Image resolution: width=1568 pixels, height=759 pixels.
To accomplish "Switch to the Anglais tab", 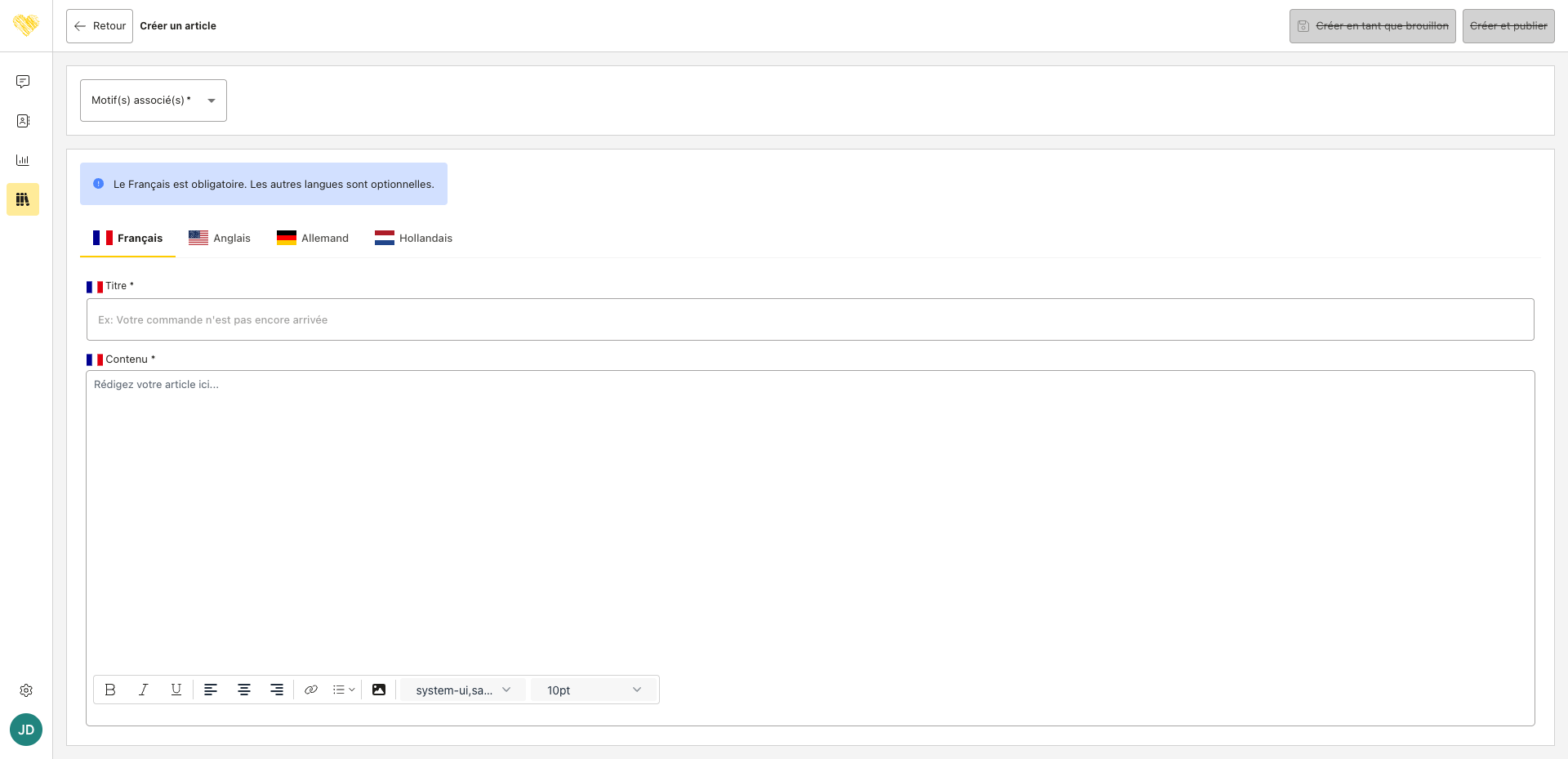I will [x=220, y=238].
